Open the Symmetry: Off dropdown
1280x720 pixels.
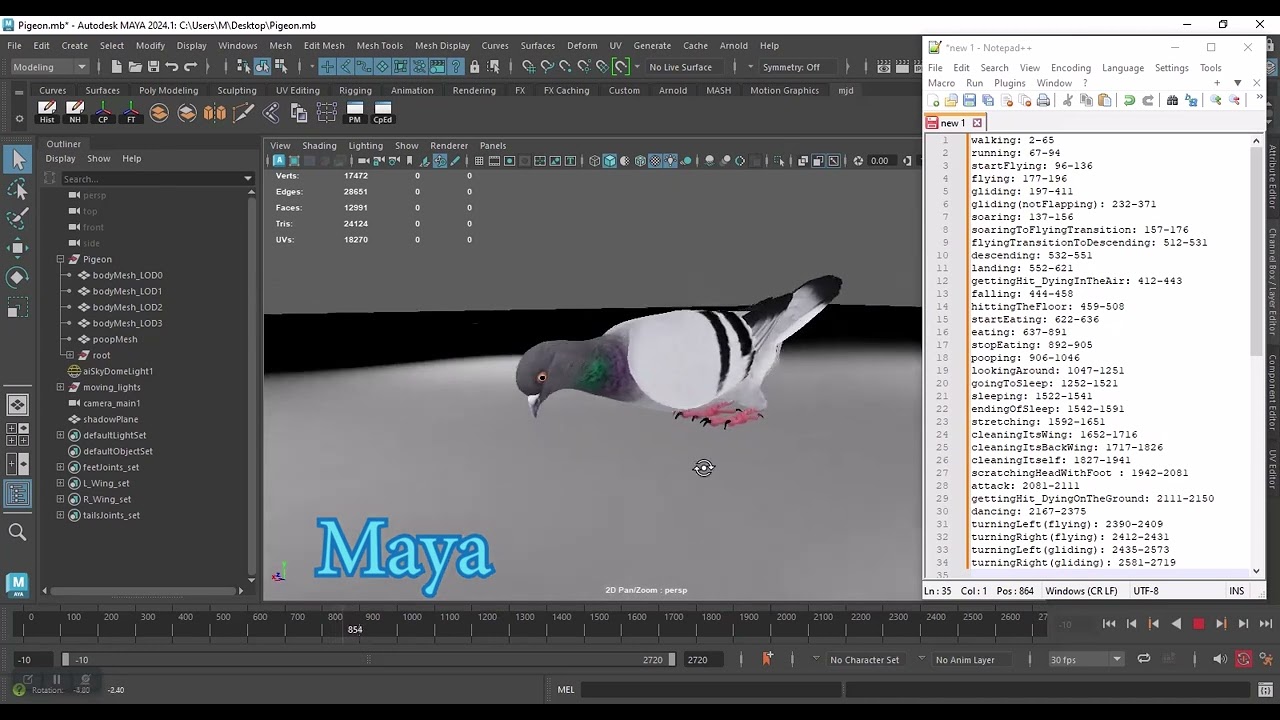(797, 67)
